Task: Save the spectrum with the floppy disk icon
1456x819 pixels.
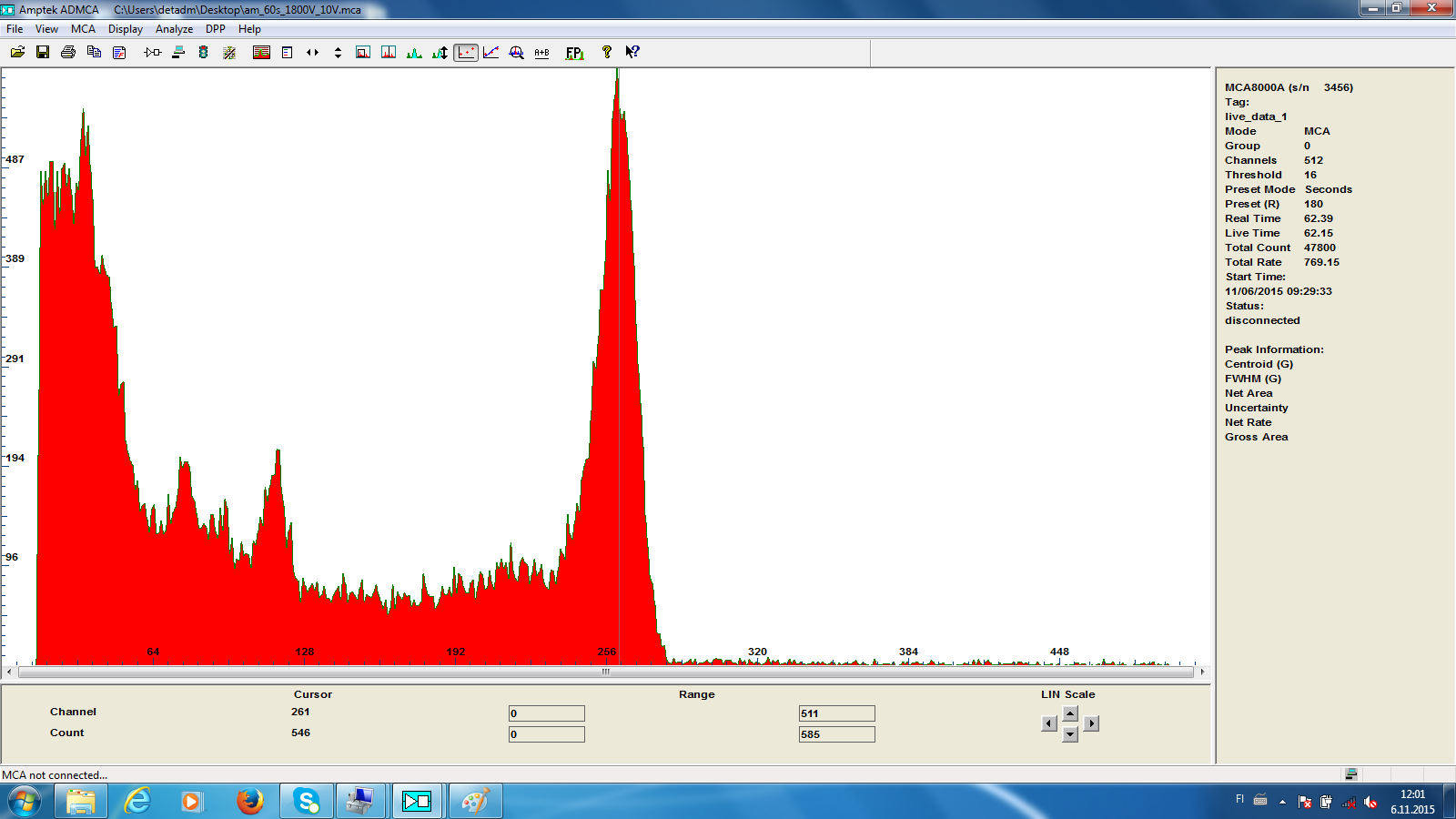Action: click(43, 53)
